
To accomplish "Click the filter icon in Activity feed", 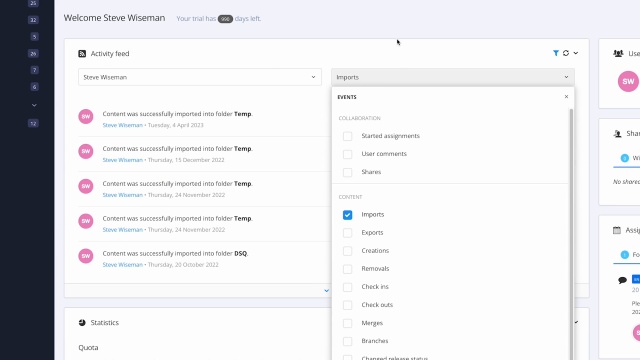I will [556, 53].
